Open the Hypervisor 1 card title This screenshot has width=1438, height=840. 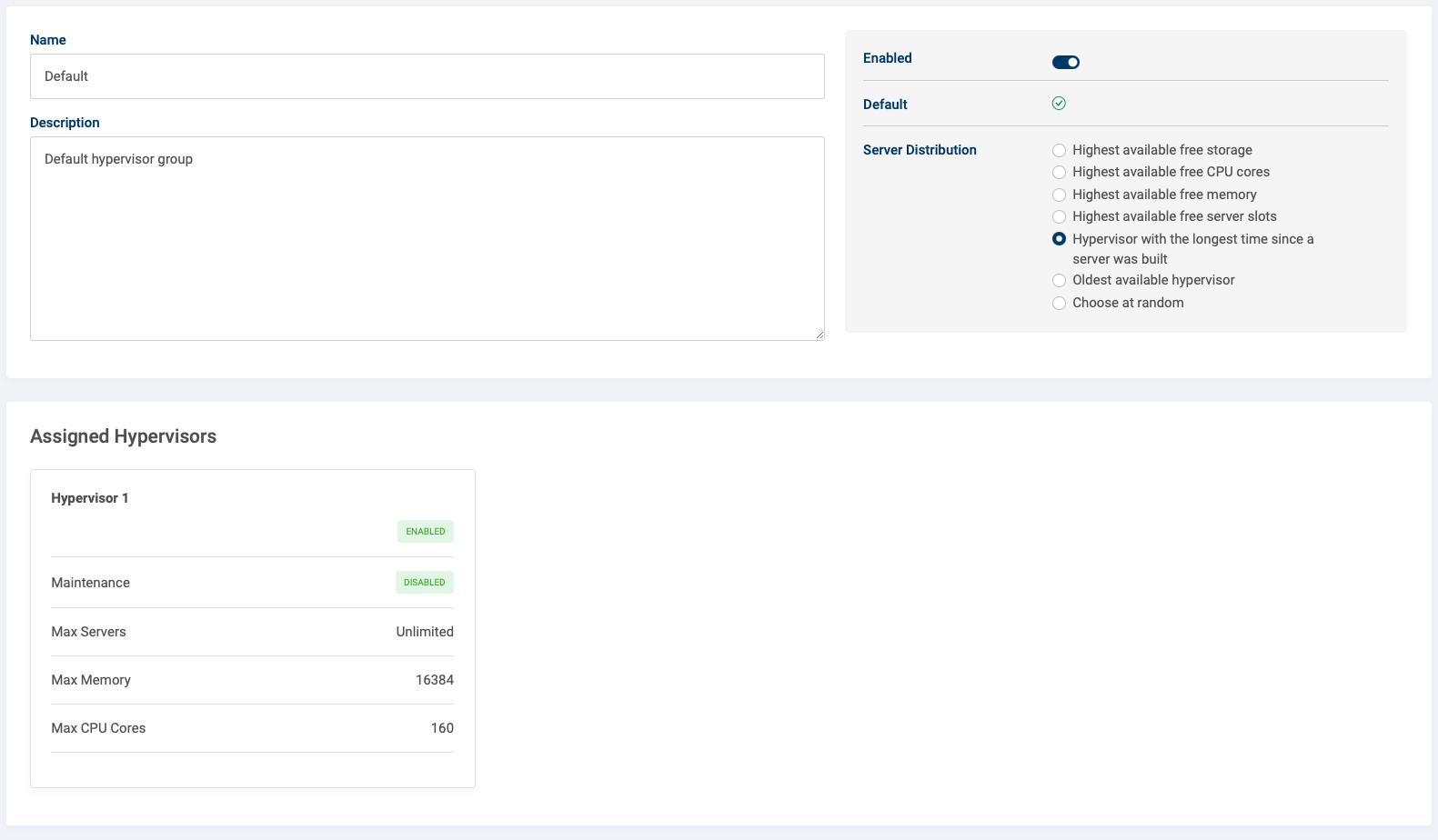[90, 498]
